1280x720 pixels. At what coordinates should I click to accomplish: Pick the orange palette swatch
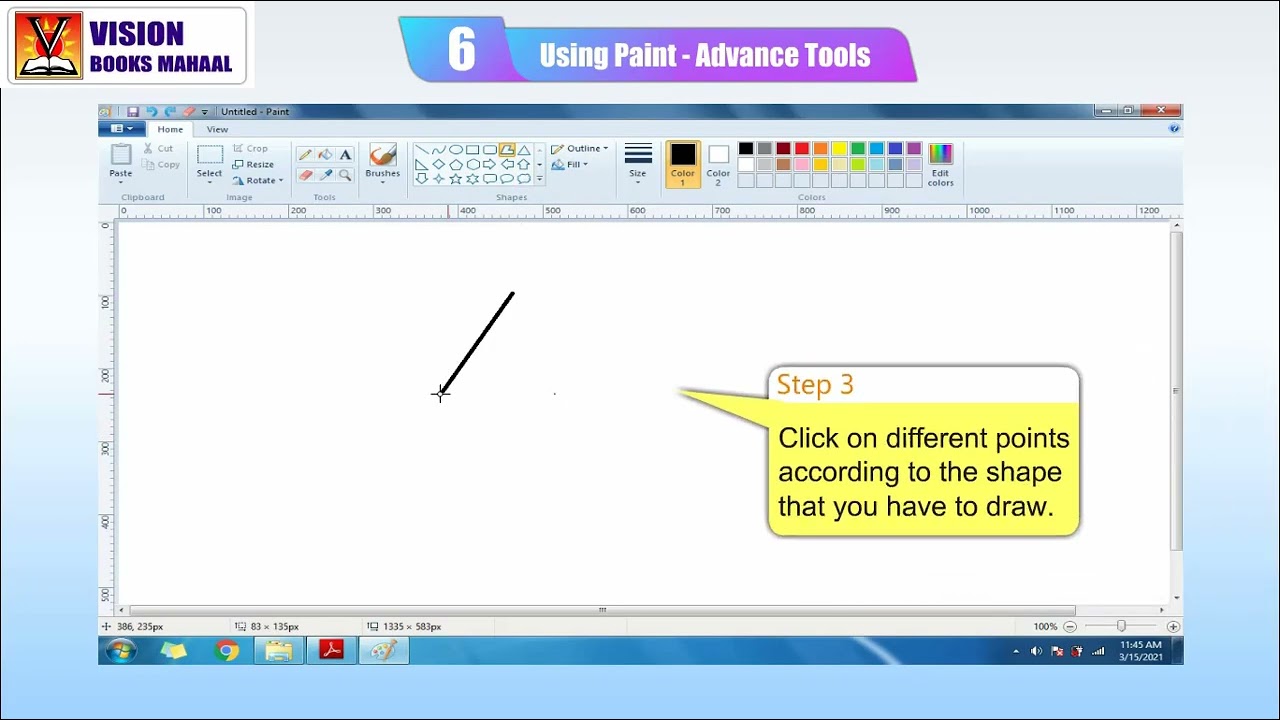[820, 149]
